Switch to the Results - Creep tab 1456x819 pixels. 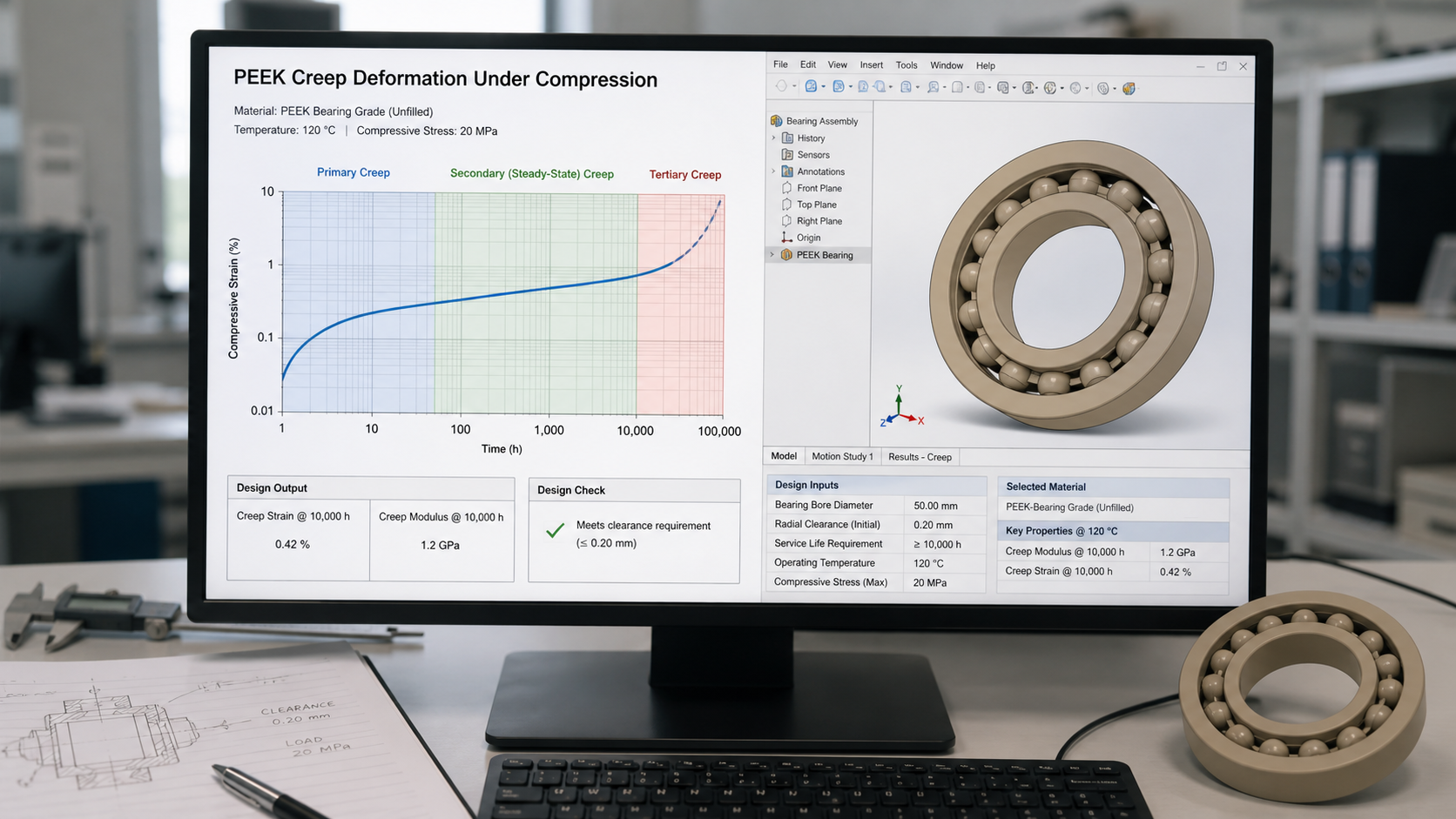click(x=920, y=457)
